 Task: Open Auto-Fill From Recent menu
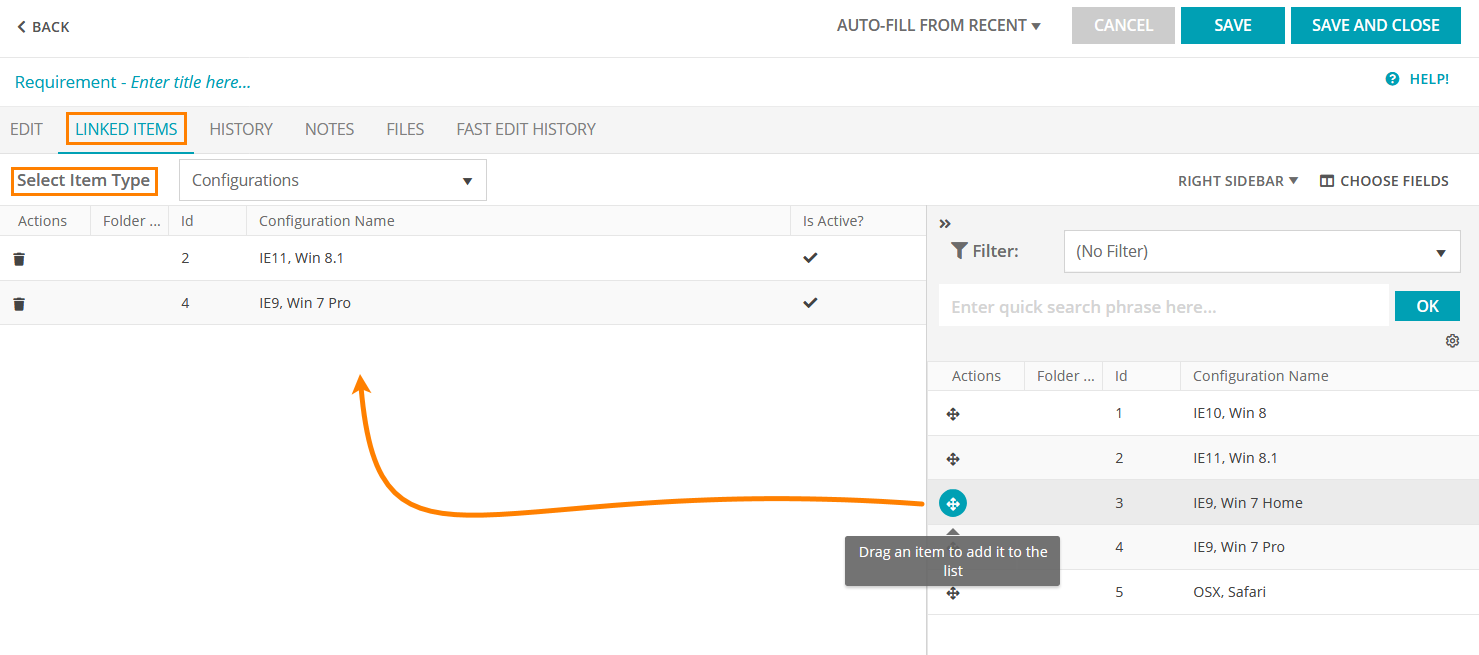(938, 26)
